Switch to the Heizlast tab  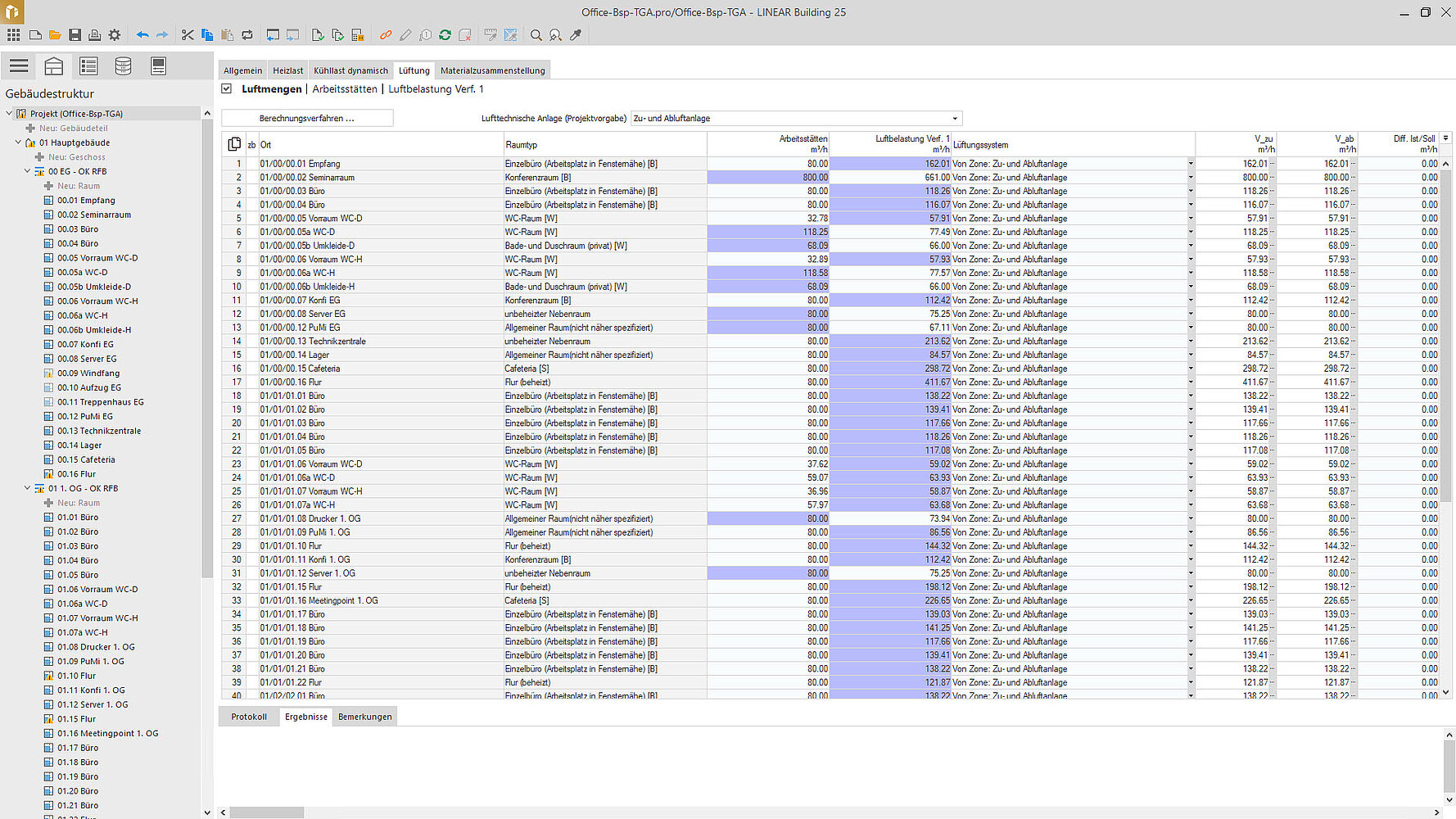click(x=287, y=70)
